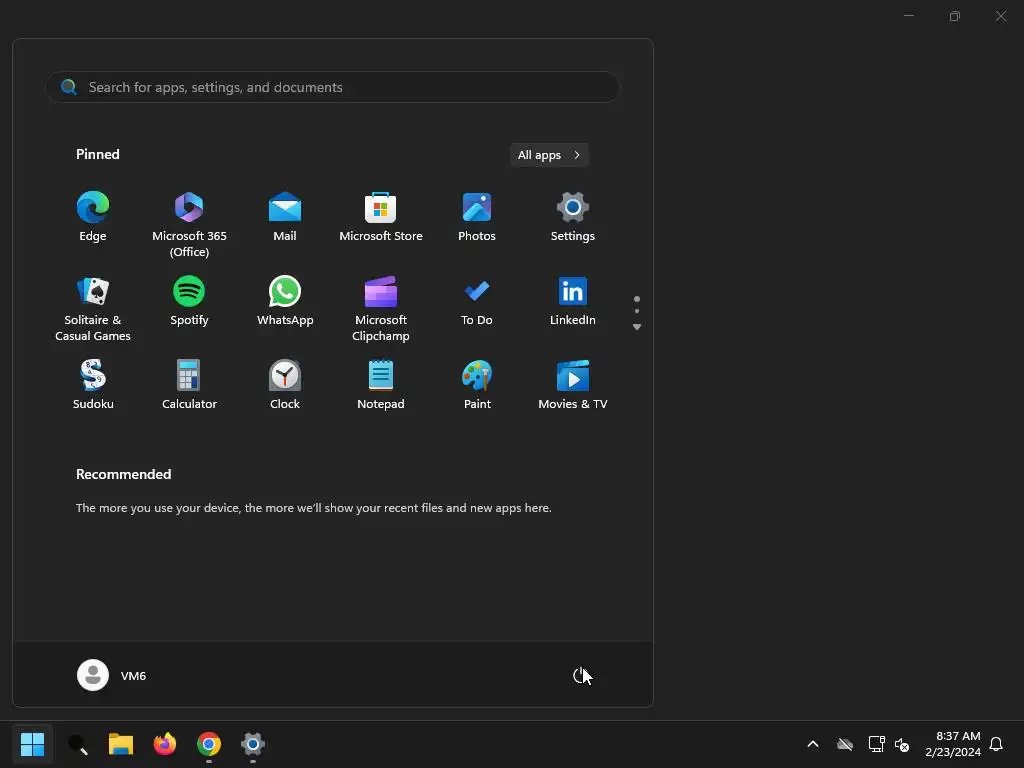Launch LinkedIn
This screenshot has height=768, width=1024.
(573, 300)
